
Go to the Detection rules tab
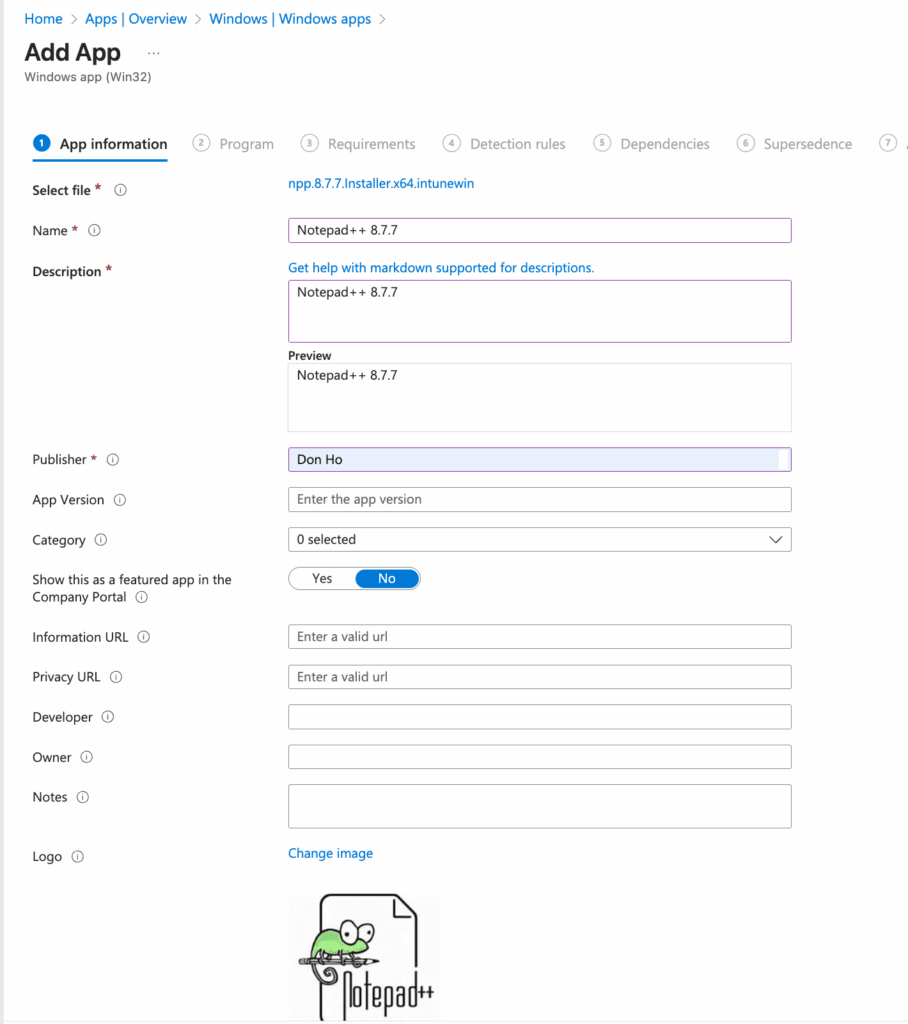pos(517,144)
